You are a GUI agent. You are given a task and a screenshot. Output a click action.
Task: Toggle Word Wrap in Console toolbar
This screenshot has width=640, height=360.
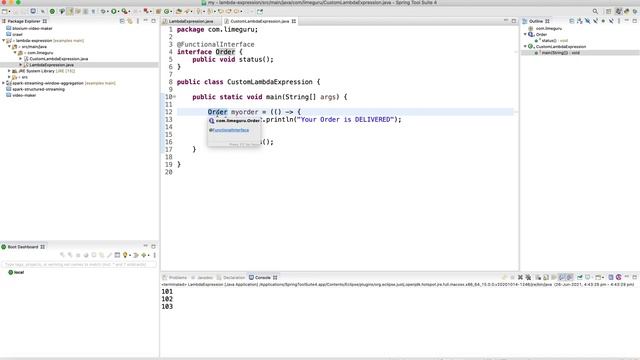pos(554,278)
